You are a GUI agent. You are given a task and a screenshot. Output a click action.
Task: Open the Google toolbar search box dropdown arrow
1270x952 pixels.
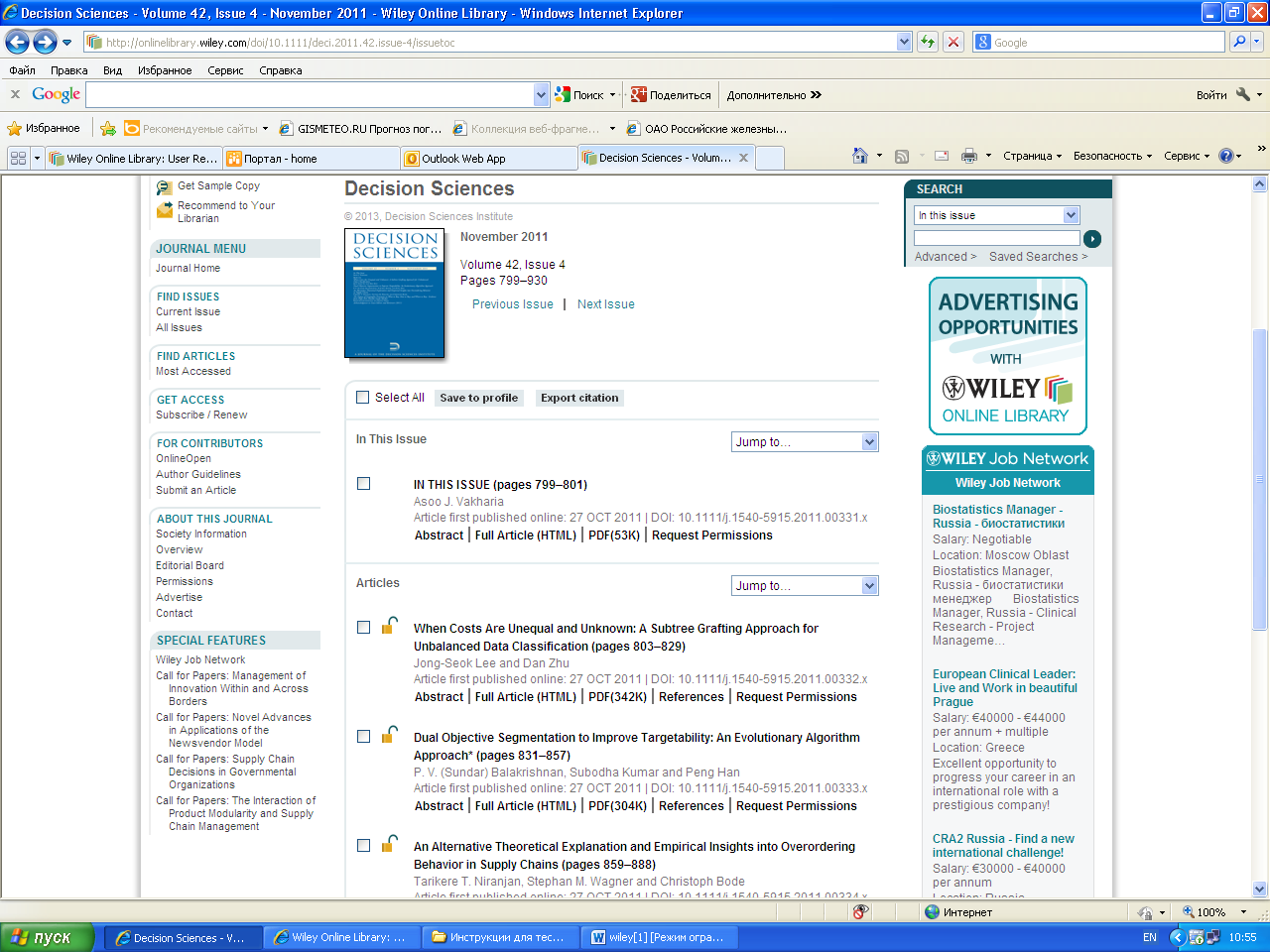541,95
